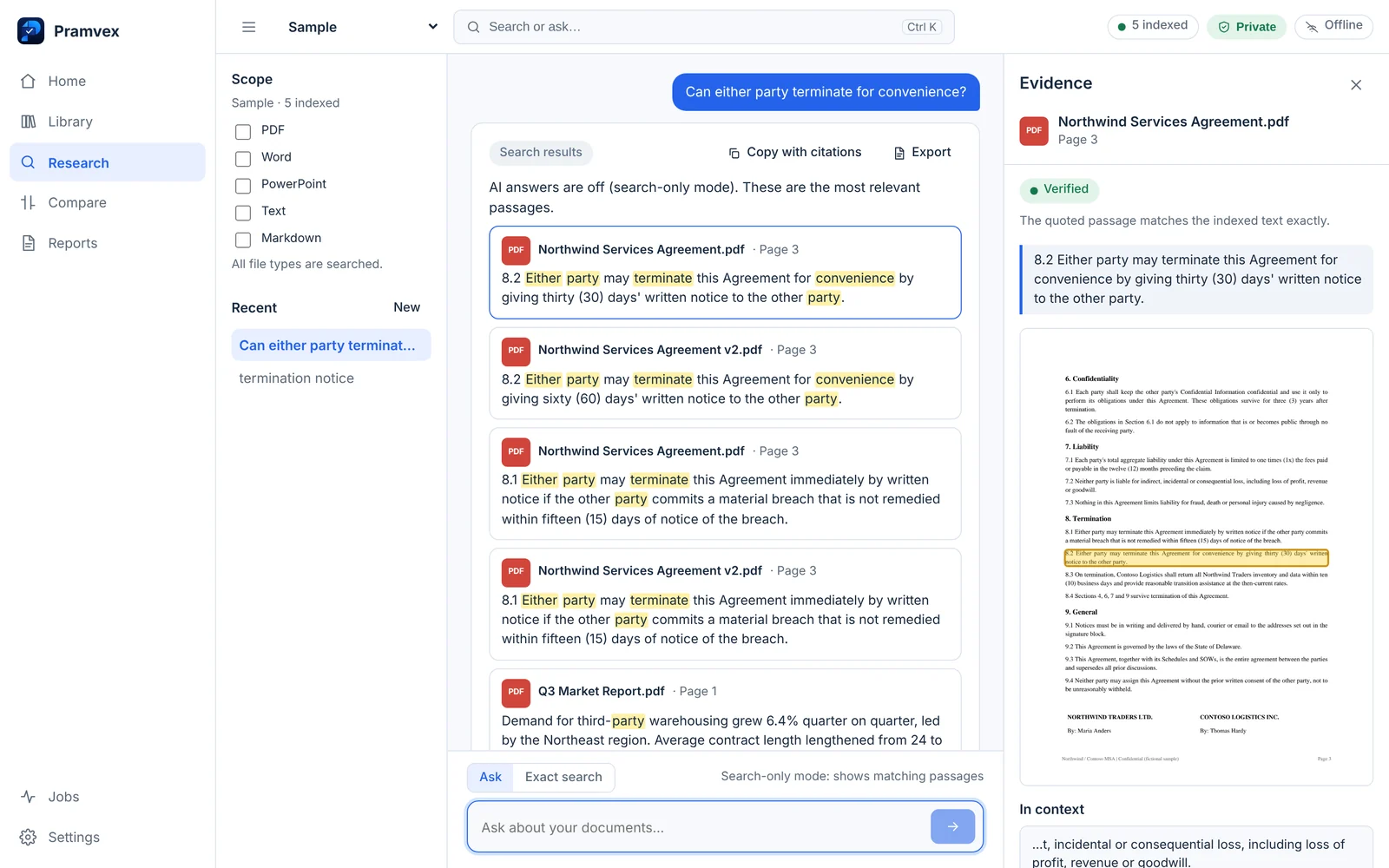Check the Word file type filter

tap(243, 158)
